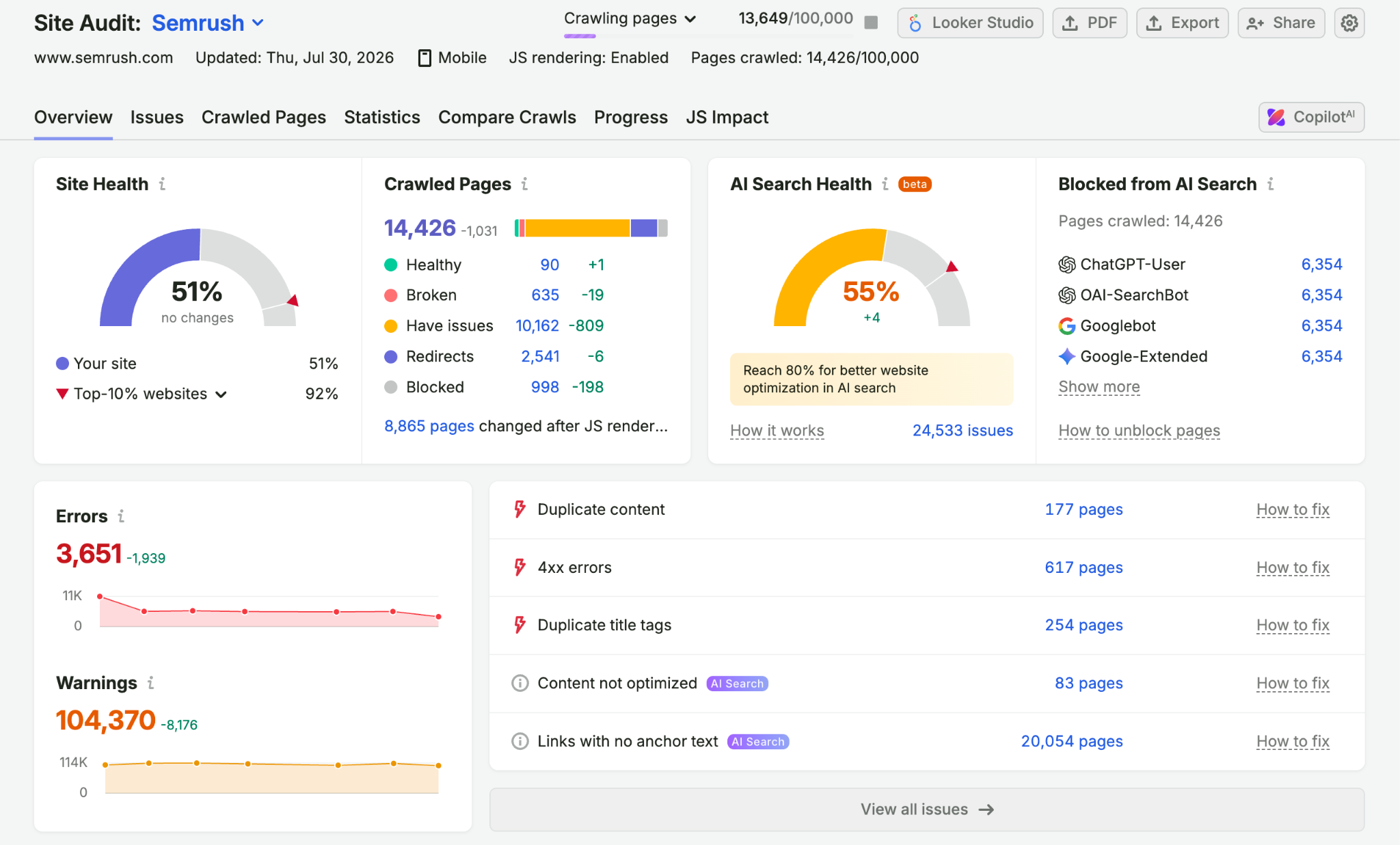Open the Crawled Pages tab
Screen dimensions: 1400x845
264,118
